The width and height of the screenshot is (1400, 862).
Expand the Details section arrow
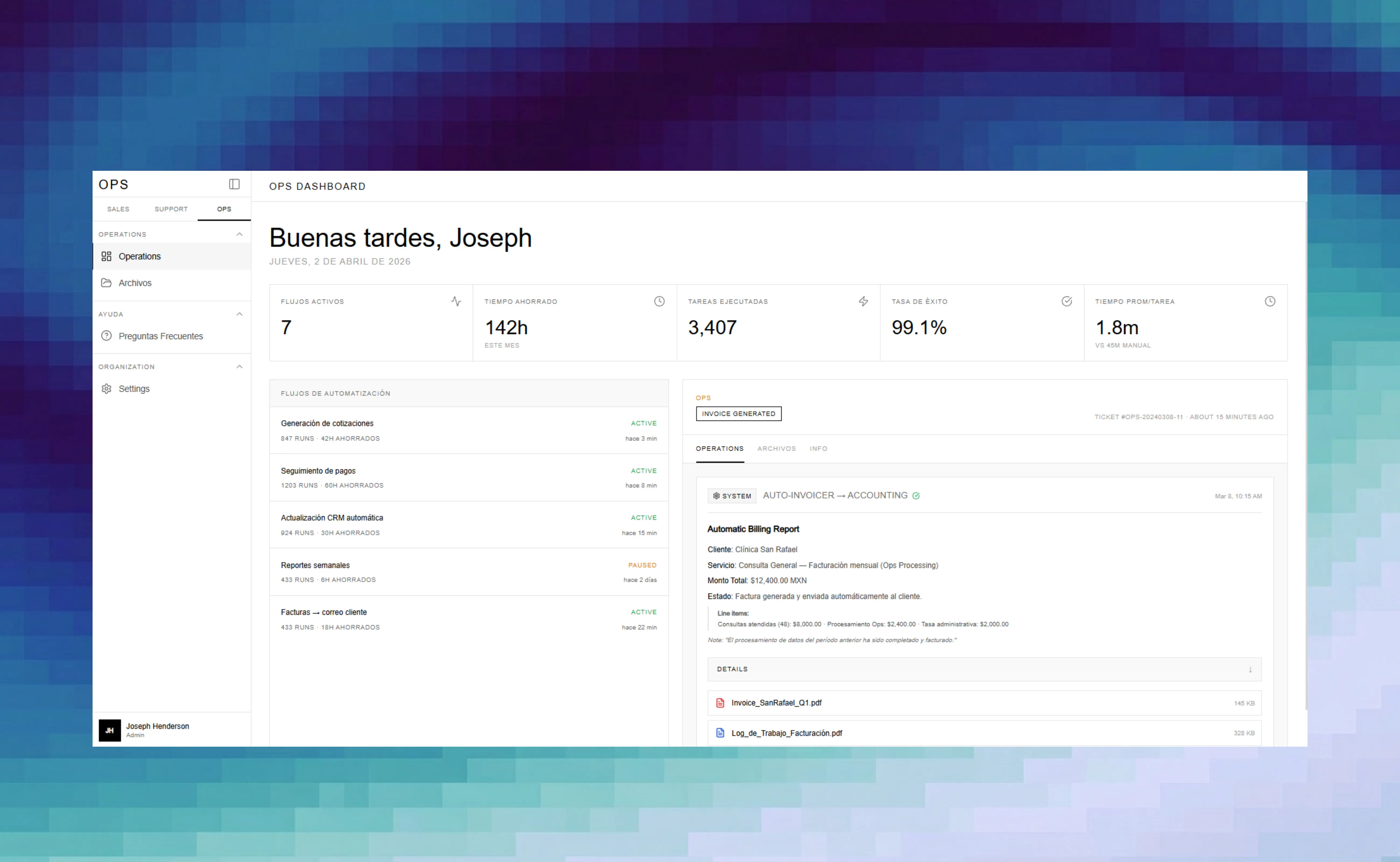click(x=1250, y=669)
